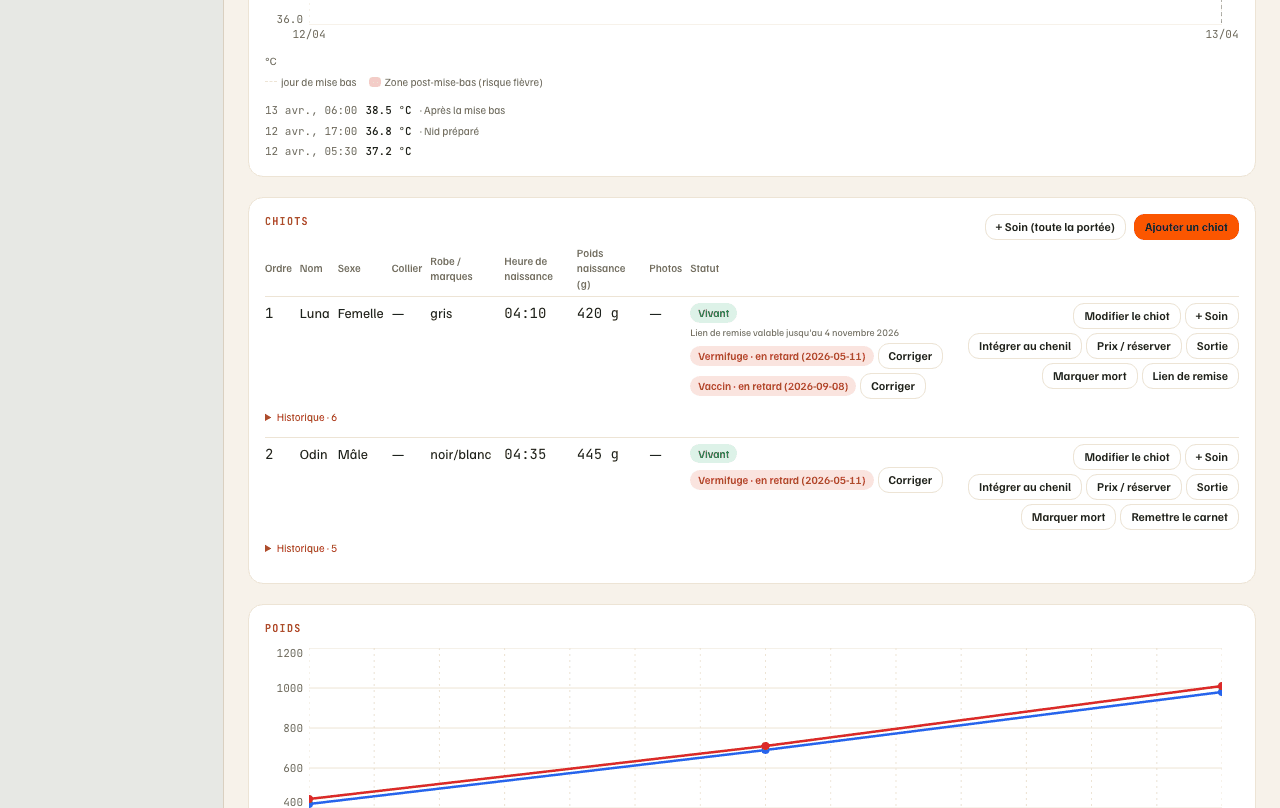The height and width of the screenshot is (808, 1280).
Task: Click Sortie button in Luna's row
Action: (1212, 346)
